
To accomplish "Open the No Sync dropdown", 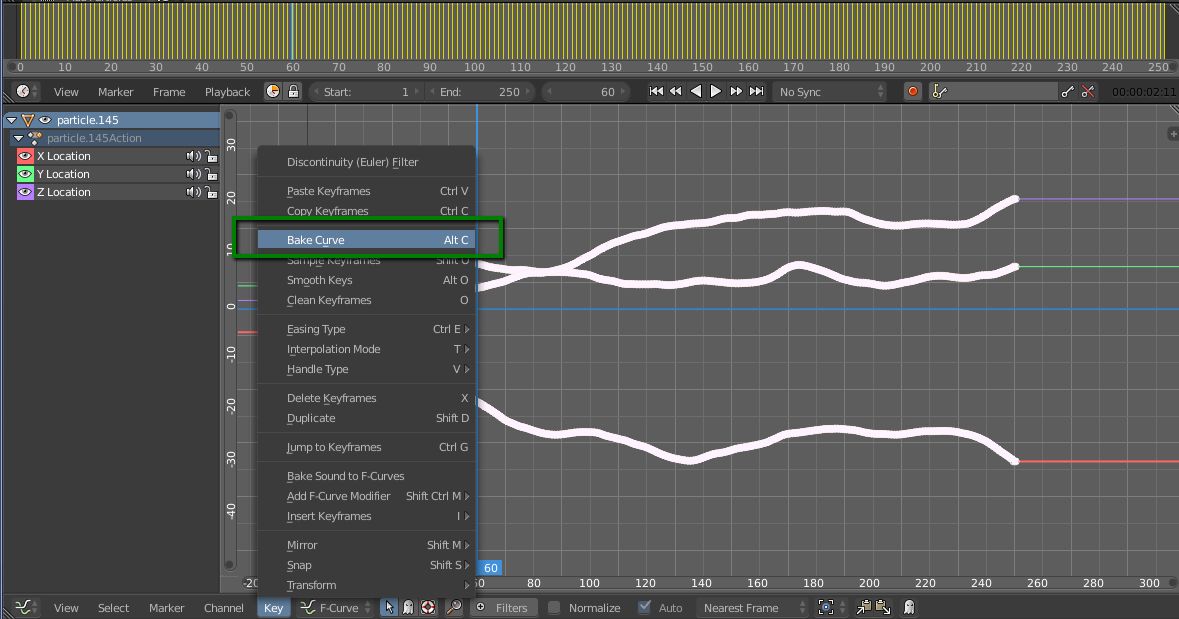I will click(831, 92).
